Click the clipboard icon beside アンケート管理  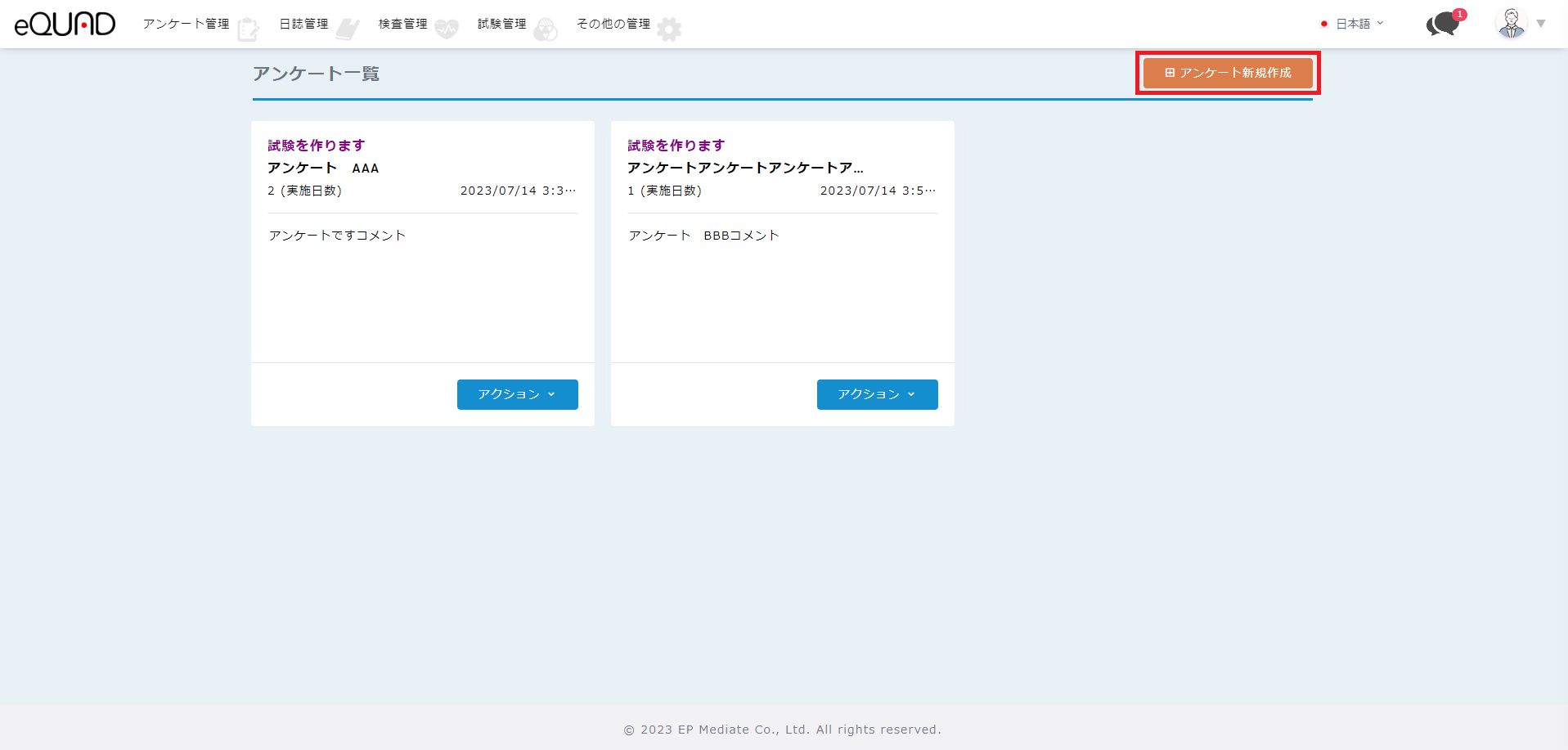[248, 30]
